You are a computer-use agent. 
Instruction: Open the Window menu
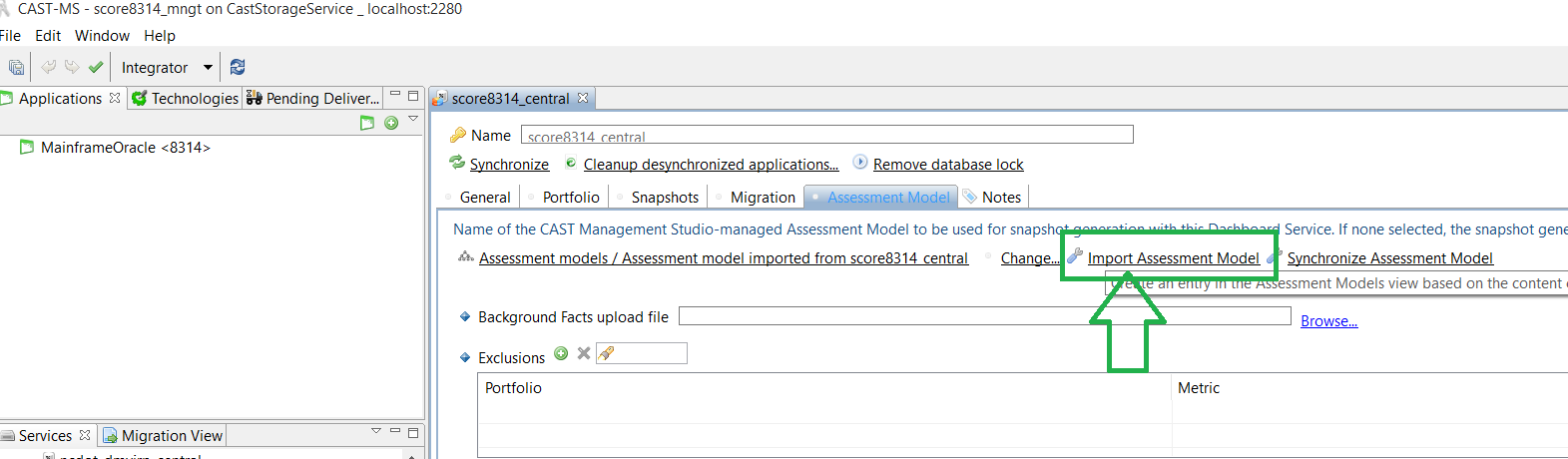(102, 36)
